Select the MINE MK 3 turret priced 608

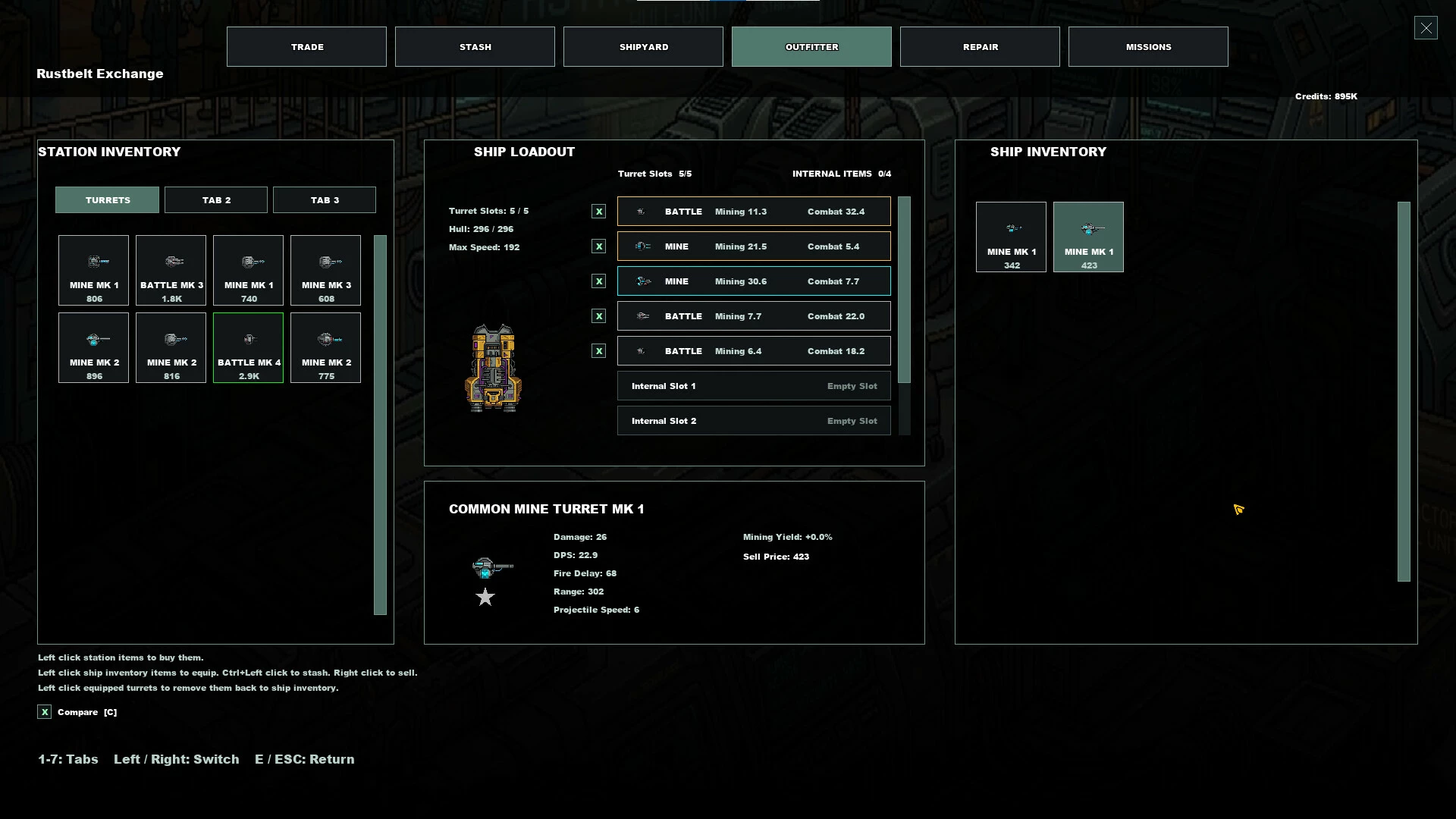pos(325,270)
